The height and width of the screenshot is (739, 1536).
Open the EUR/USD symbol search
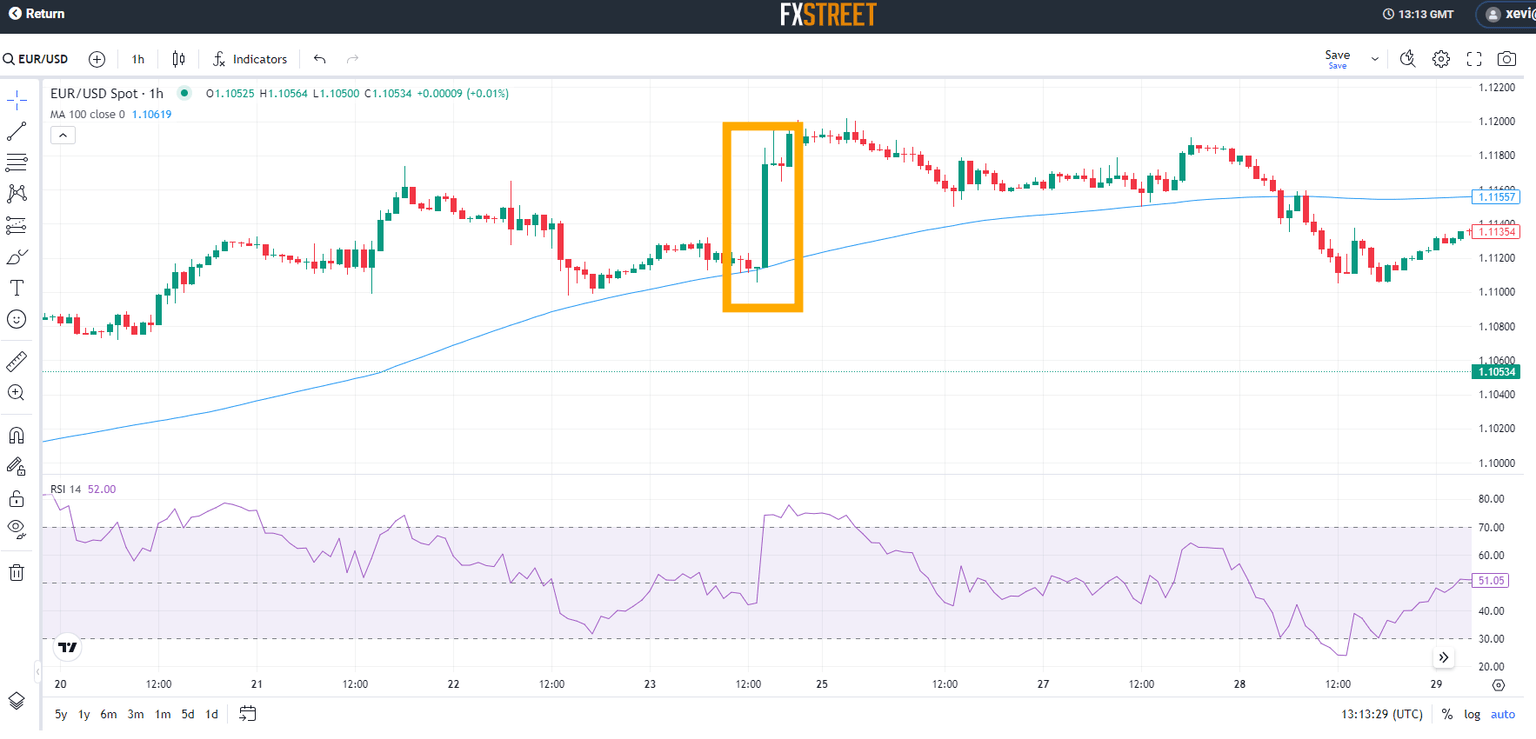tap(35, 59)
